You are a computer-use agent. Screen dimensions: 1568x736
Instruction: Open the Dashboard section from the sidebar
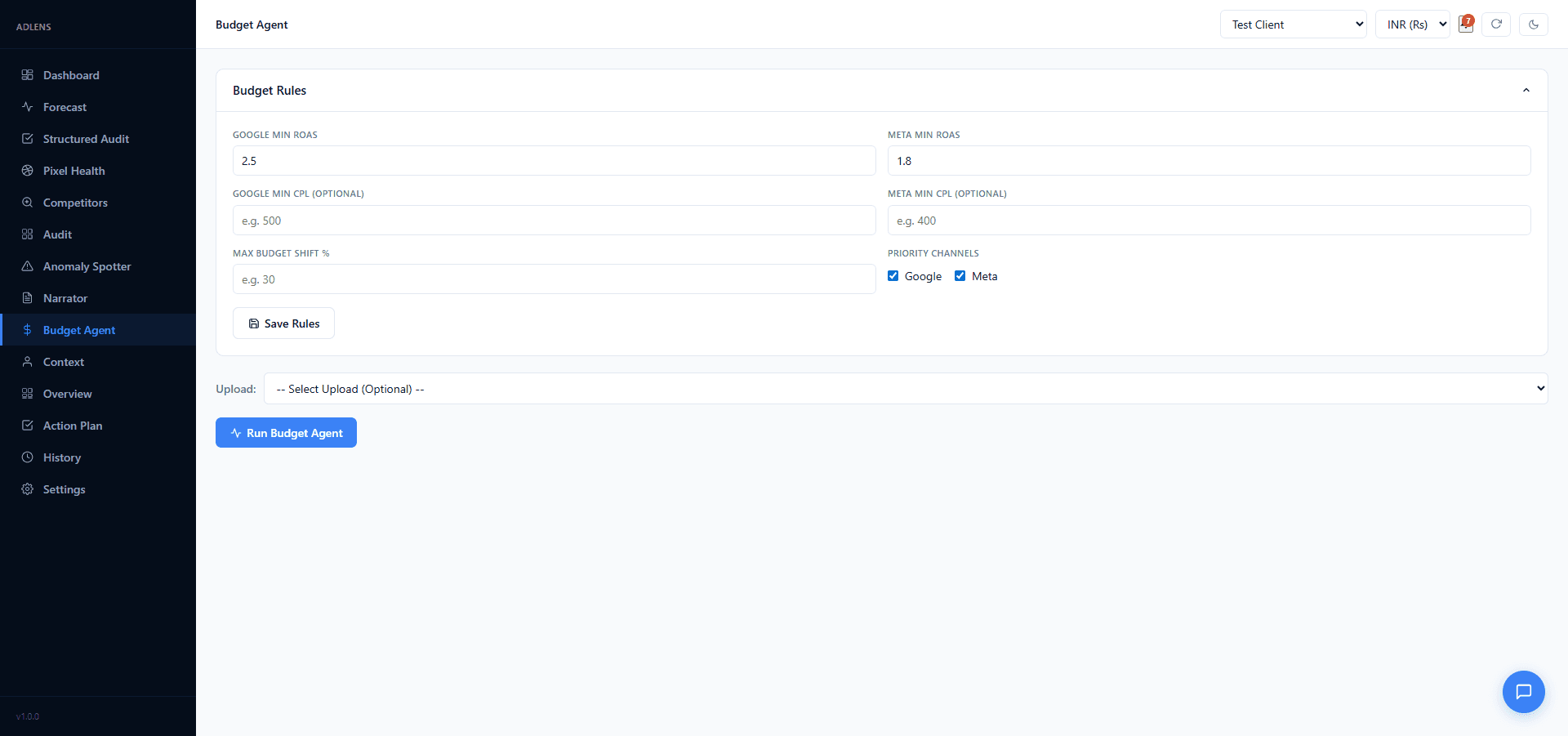click(x=71, y=74)
